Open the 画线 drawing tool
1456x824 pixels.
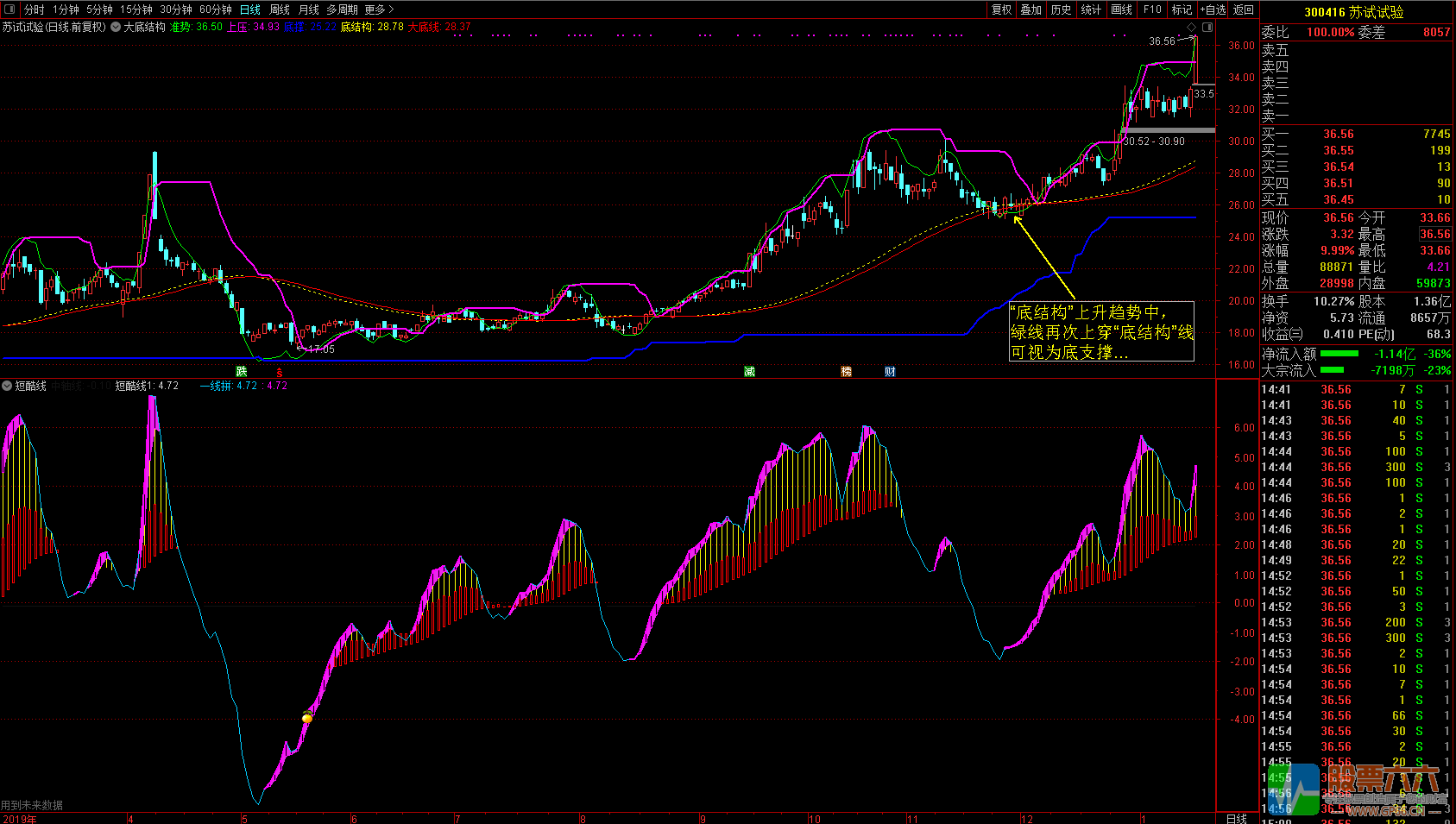1121,9
